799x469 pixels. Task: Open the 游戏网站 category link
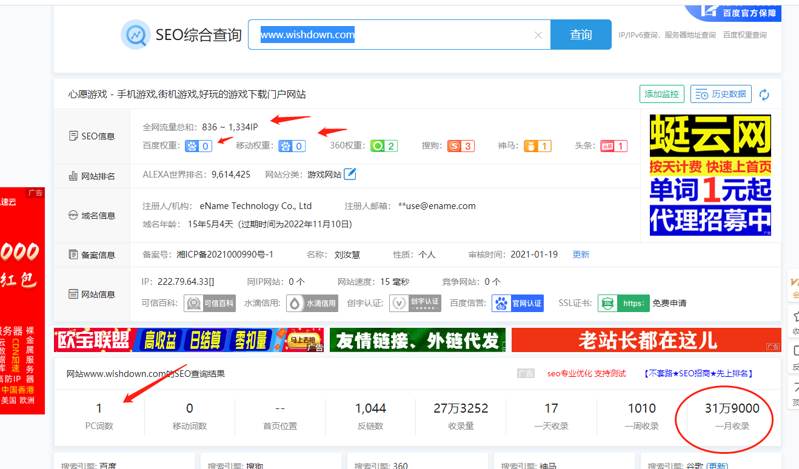point(323,174)
